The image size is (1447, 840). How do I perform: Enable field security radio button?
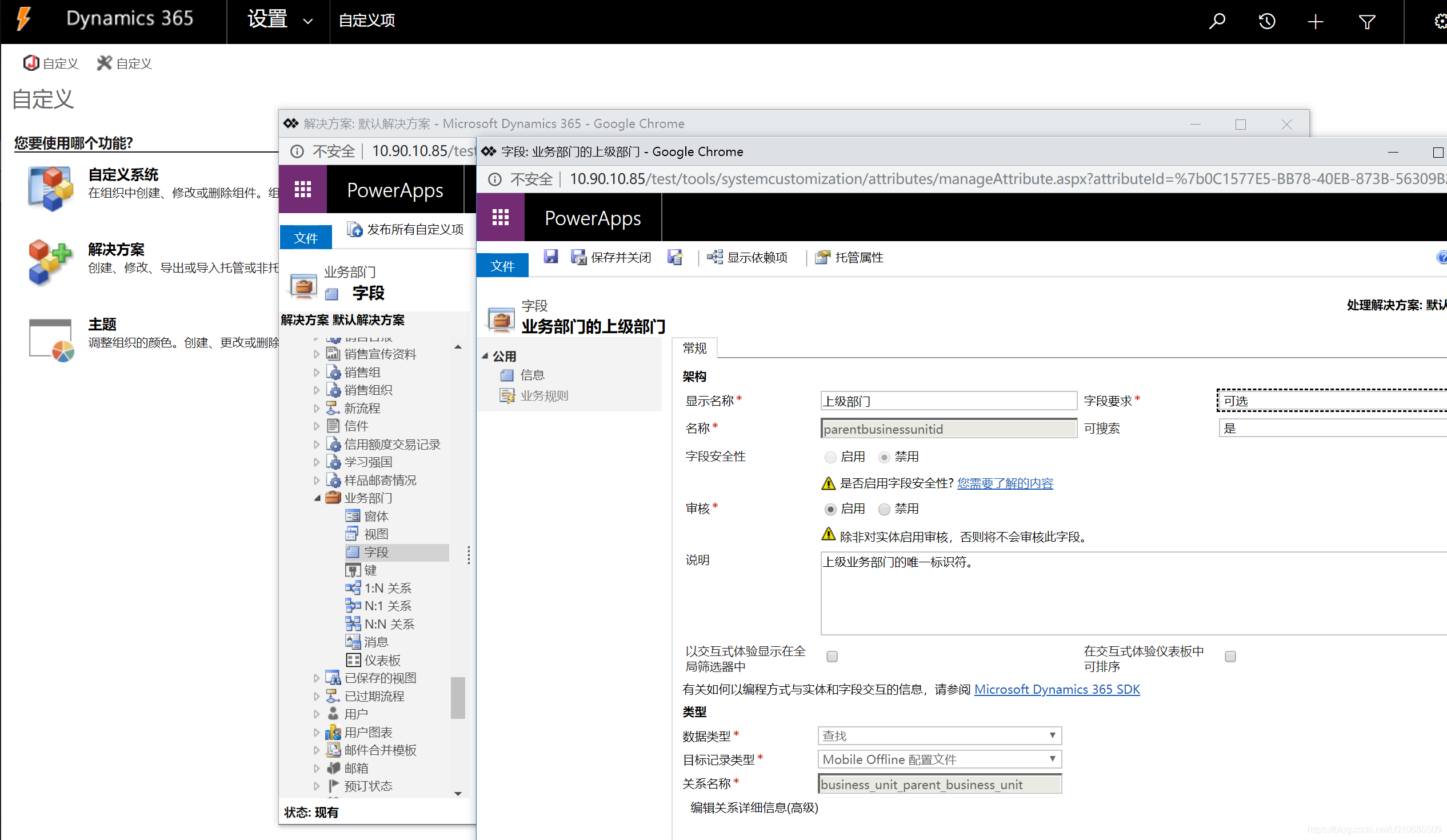pos(830,457)
